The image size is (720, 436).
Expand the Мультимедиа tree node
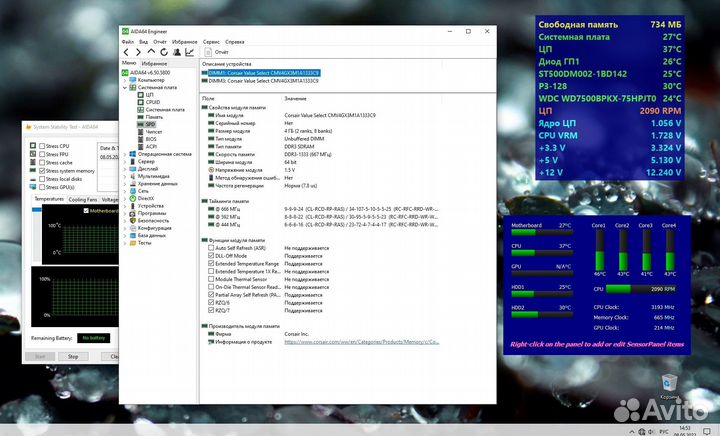(x=125, y=176)
